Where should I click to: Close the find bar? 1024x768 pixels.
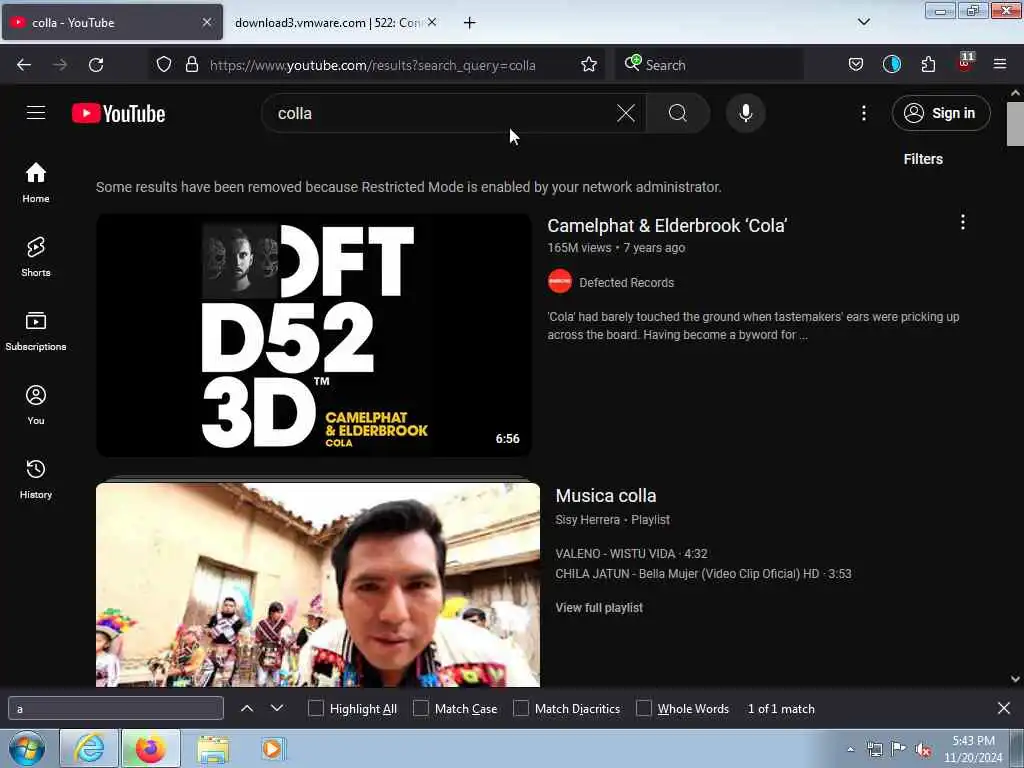pos(1004,708)
